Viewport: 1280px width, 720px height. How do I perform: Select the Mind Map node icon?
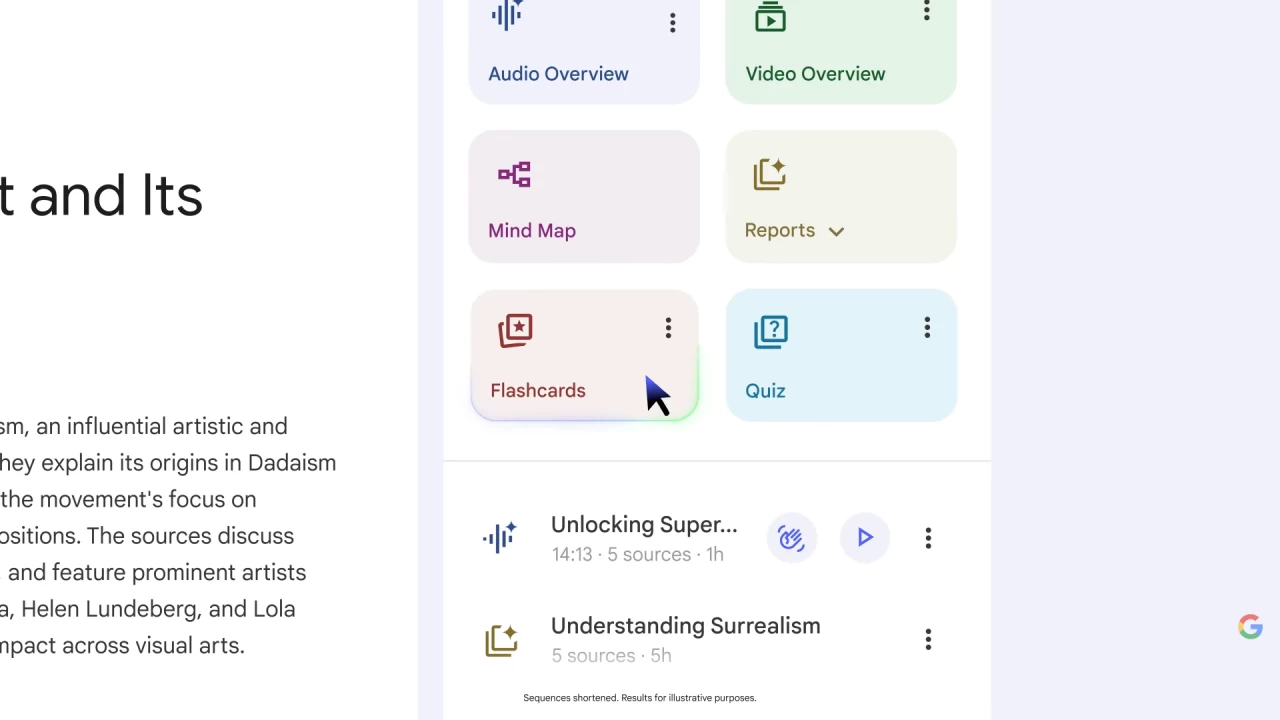coord(514,174)
